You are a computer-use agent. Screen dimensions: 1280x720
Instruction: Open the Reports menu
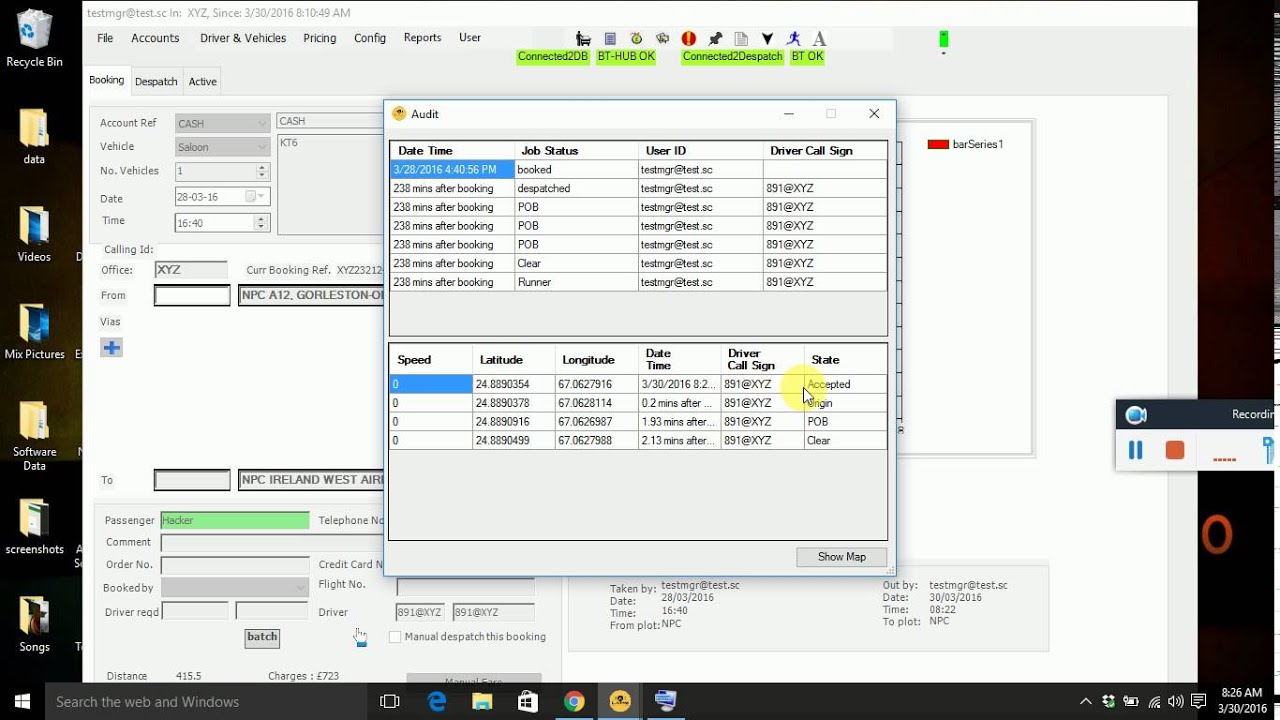[x=422, y=38]
